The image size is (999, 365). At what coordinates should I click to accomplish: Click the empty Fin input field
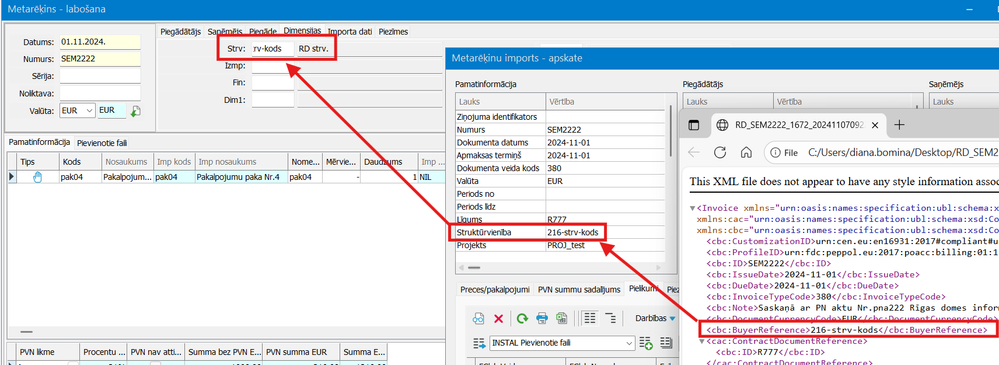pyautogui.click(x=273, y=82)
